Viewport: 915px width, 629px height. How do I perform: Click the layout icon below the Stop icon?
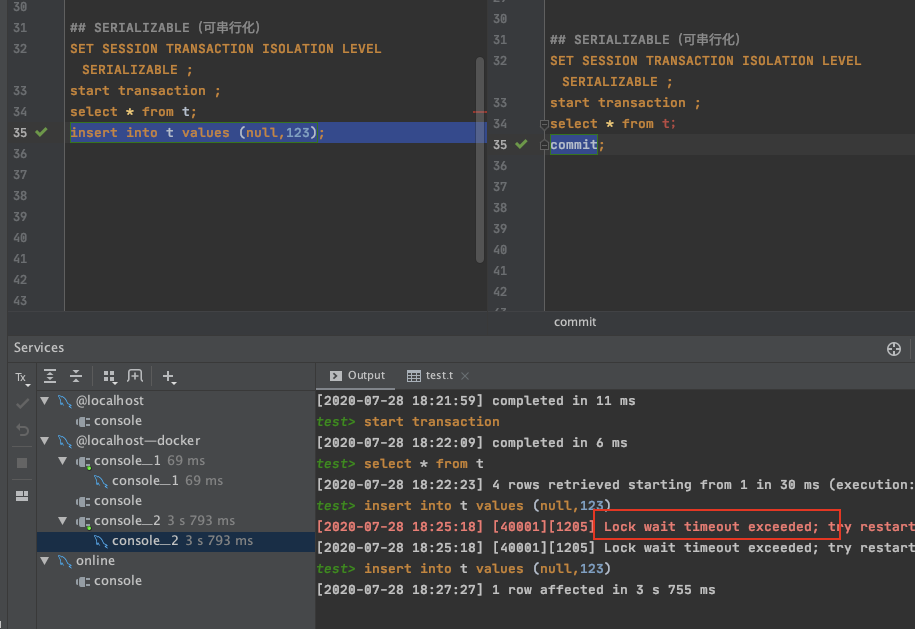click(x=22, y=496)
